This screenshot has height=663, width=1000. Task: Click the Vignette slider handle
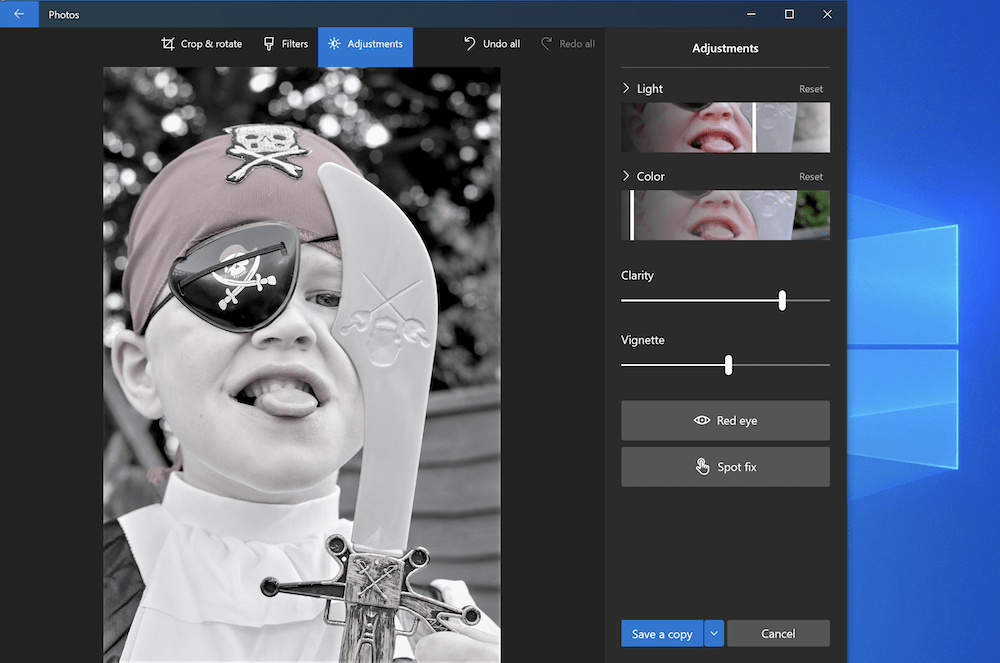(x=728, y=365)
